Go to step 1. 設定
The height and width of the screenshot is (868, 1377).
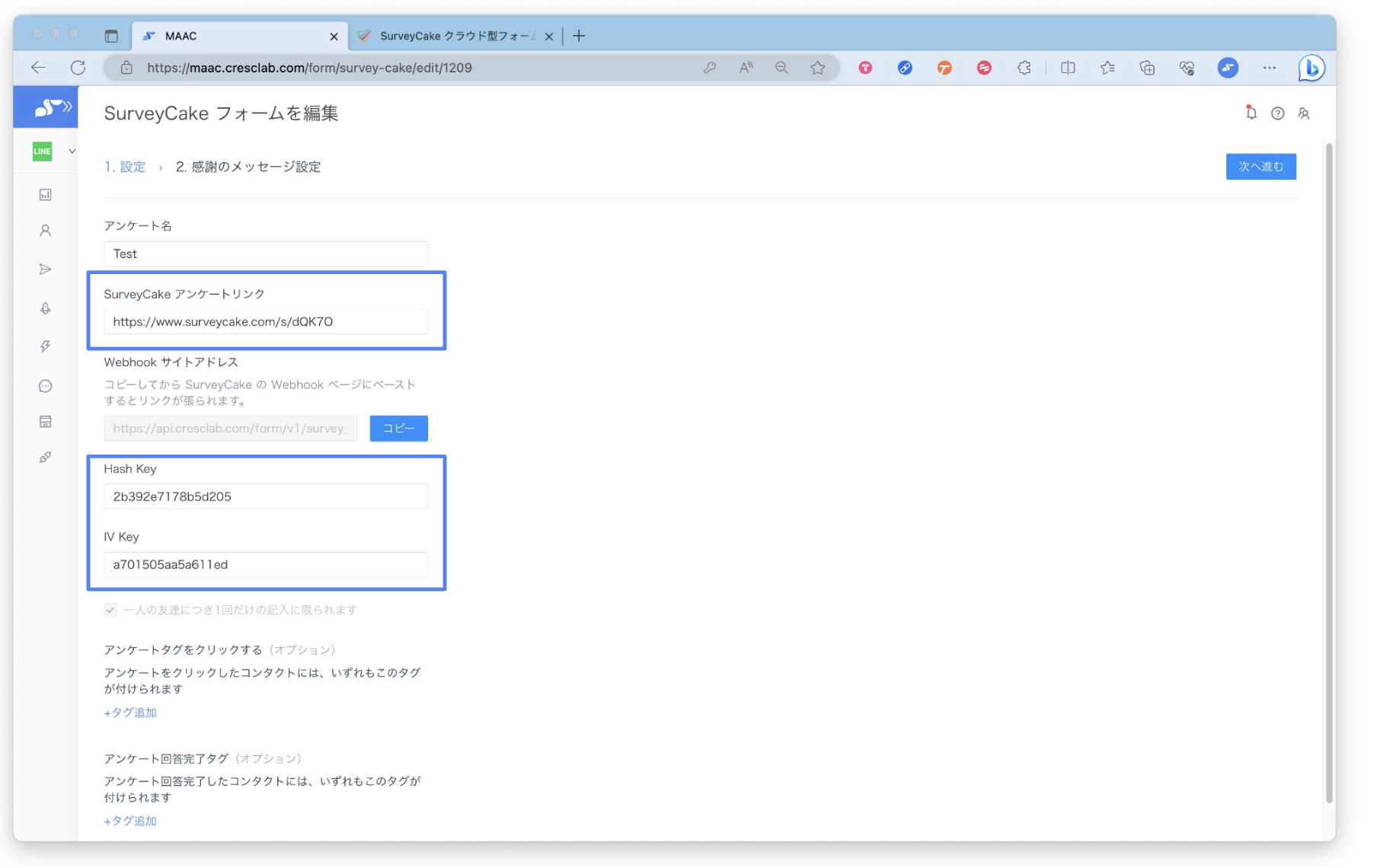pos(125,167)
